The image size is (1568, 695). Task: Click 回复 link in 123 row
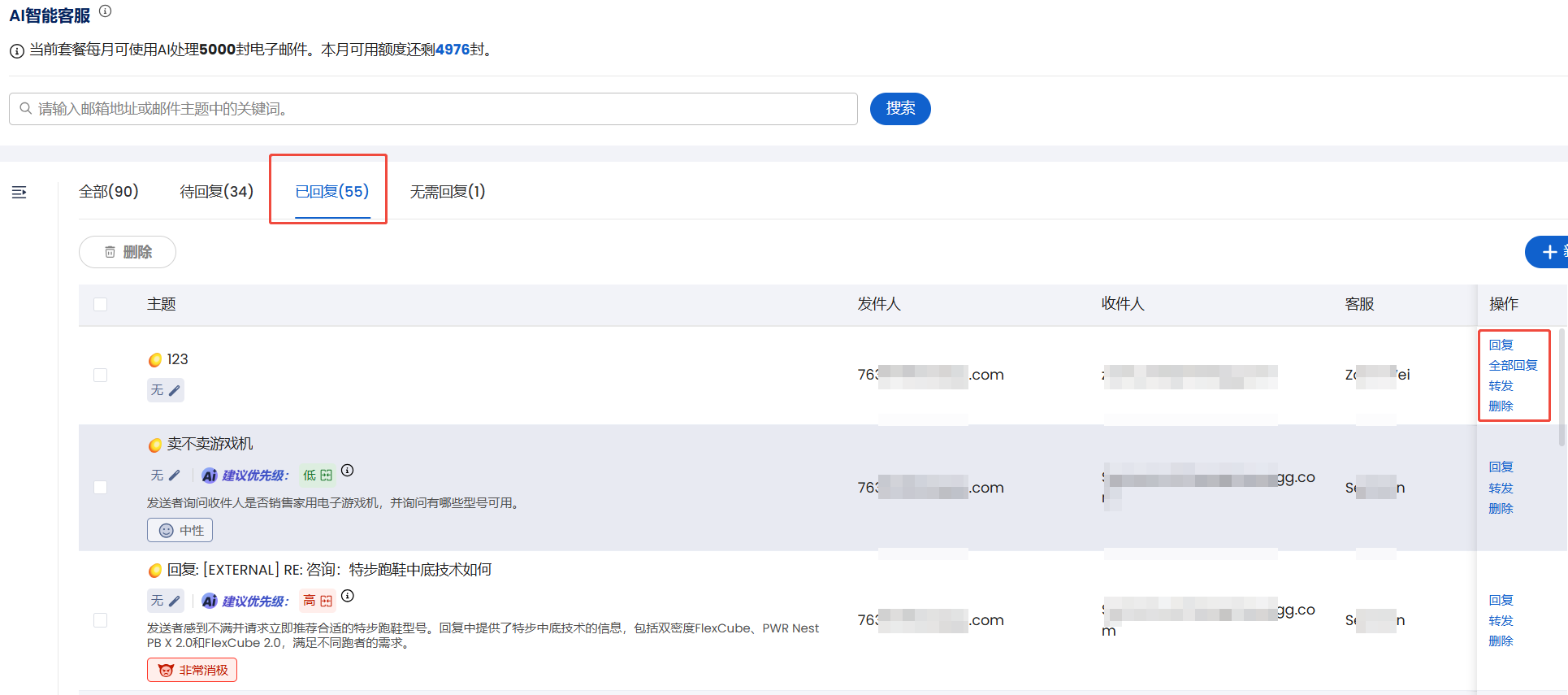pyautogui.click(x=1501, y=345)
